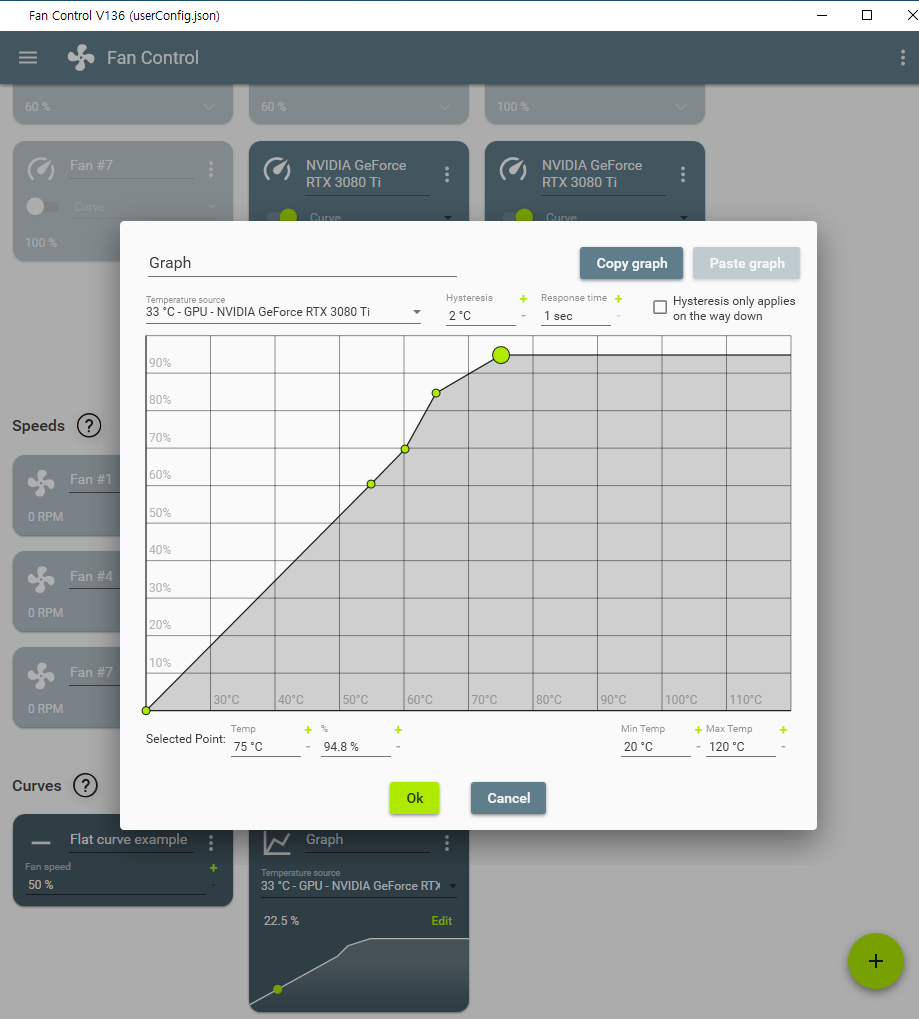Viewport: 919px width, 1019px height.
Task: Click Edit on the Graph curve card
Action: click(441, 921)
